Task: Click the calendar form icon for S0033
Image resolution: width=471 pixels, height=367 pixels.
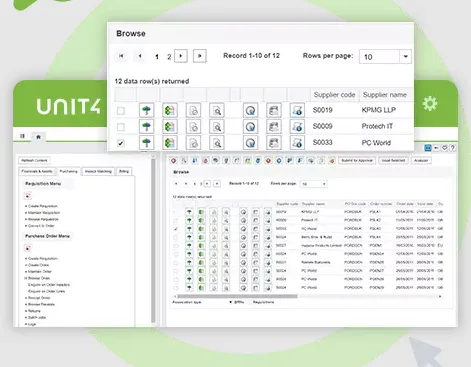Action: 274,143
